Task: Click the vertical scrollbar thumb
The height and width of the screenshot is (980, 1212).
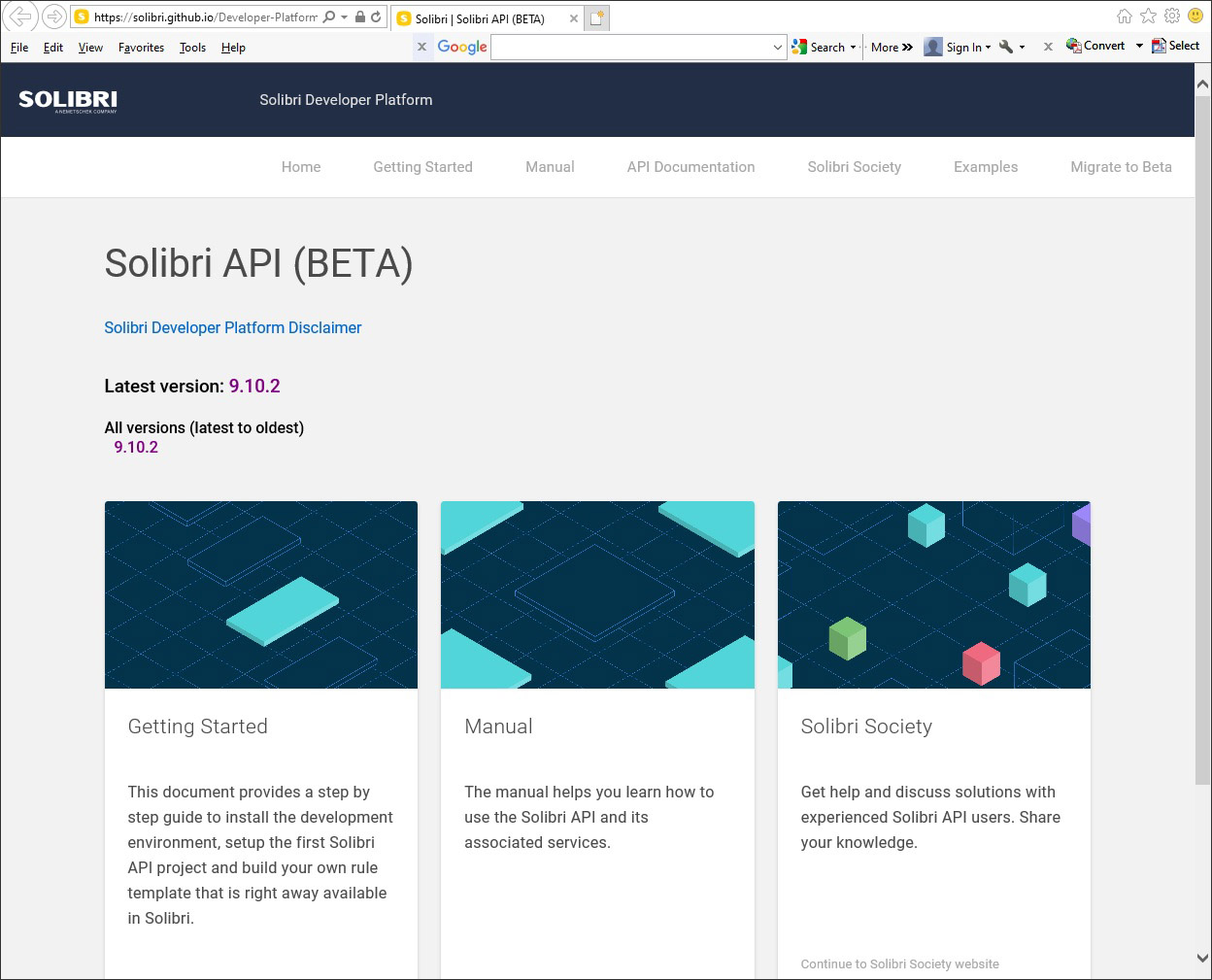Action: tap(1203, 439)
